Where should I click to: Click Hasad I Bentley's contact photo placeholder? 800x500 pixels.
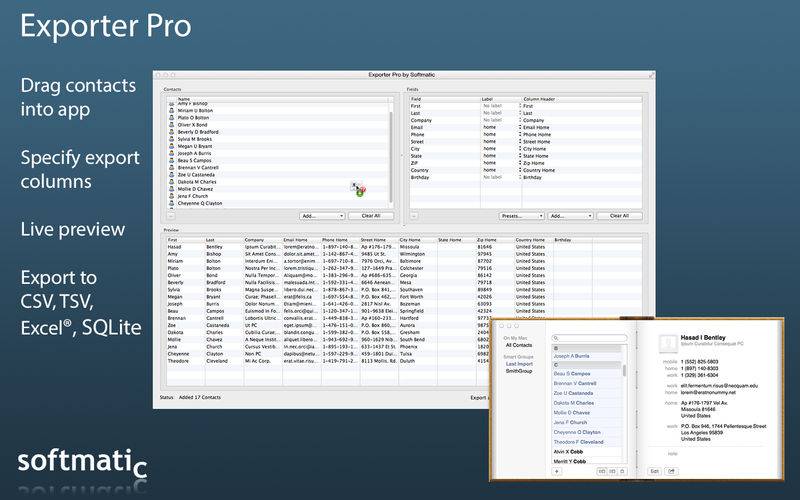(668, 343)
